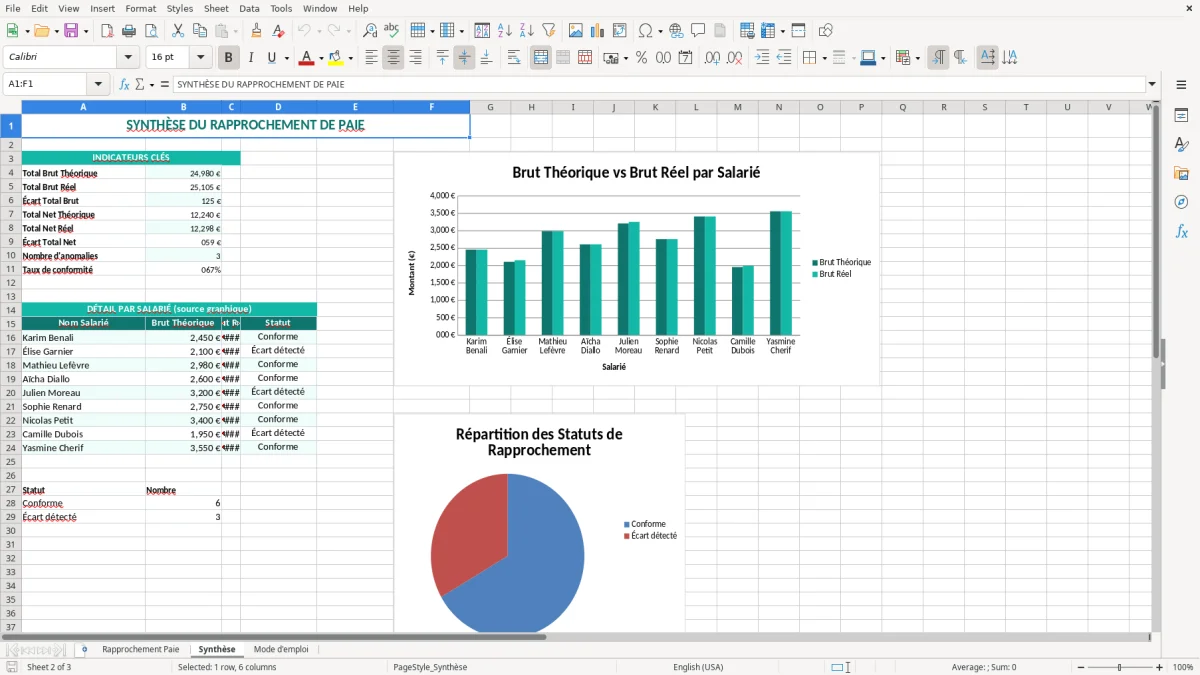Click in the formula input line
1200x675 pixels.
pos(659,84)
